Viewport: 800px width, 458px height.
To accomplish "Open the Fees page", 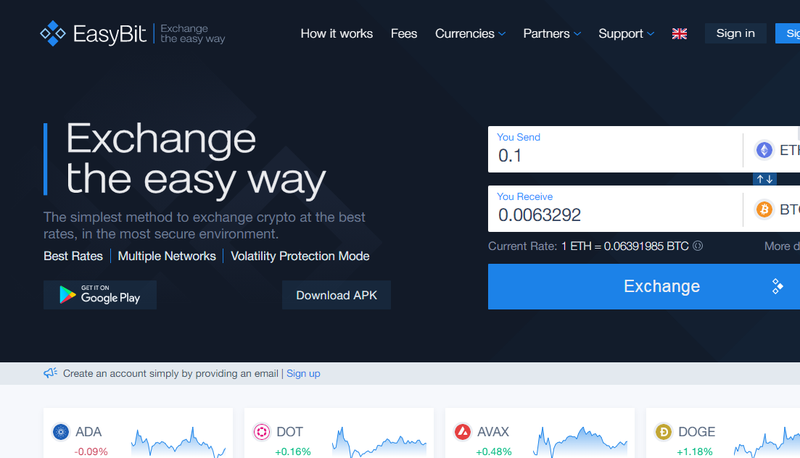I will 404,34.
